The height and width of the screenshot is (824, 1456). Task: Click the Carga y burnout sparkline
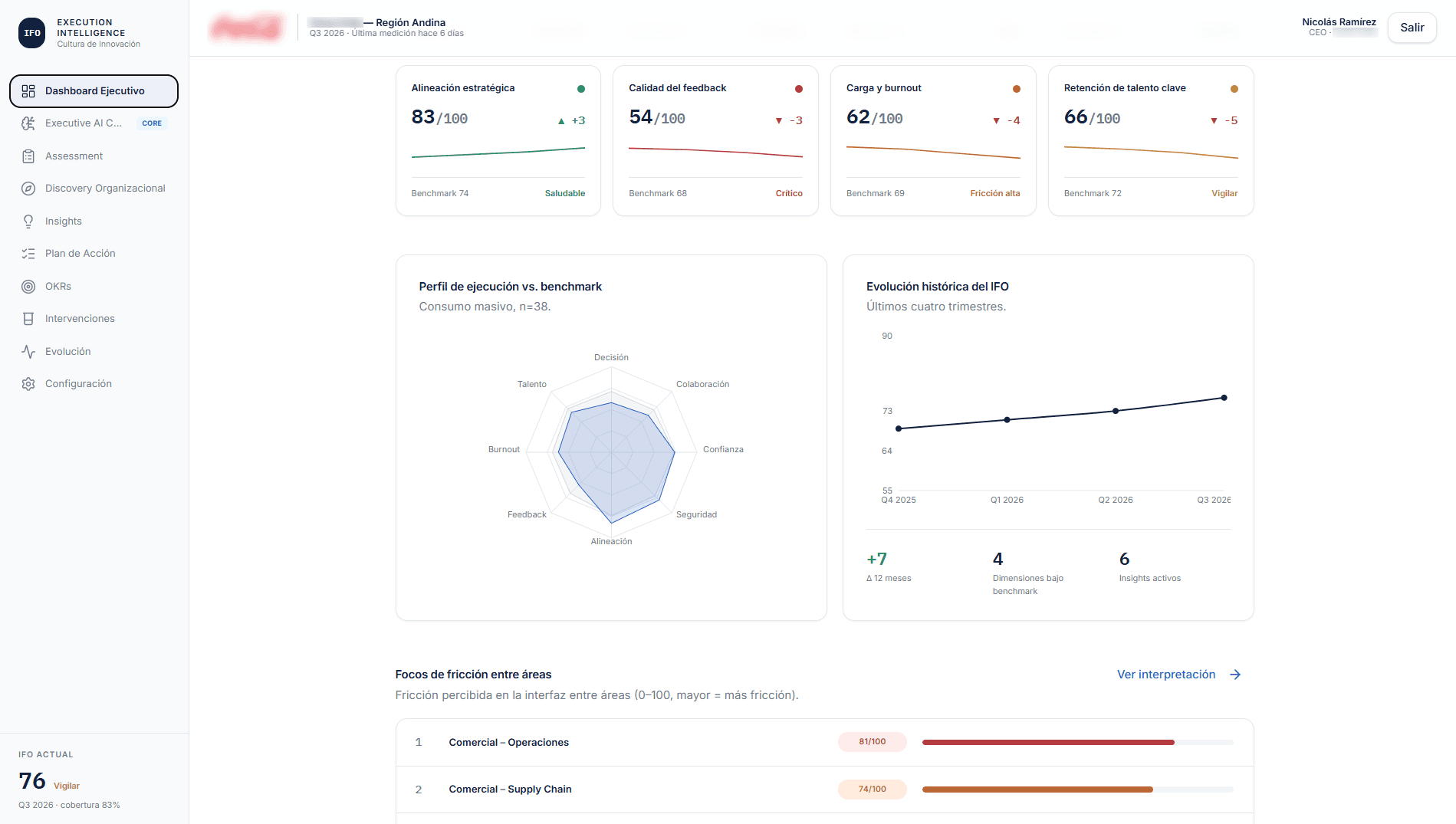pyautogui.click(x=933, y=152)
